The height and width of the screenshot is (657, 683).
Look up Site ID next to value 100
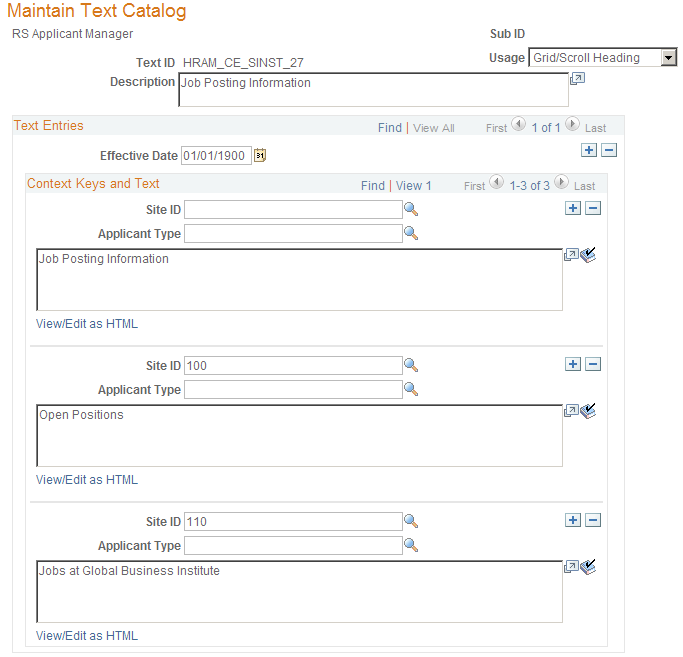tap(411, 366)
